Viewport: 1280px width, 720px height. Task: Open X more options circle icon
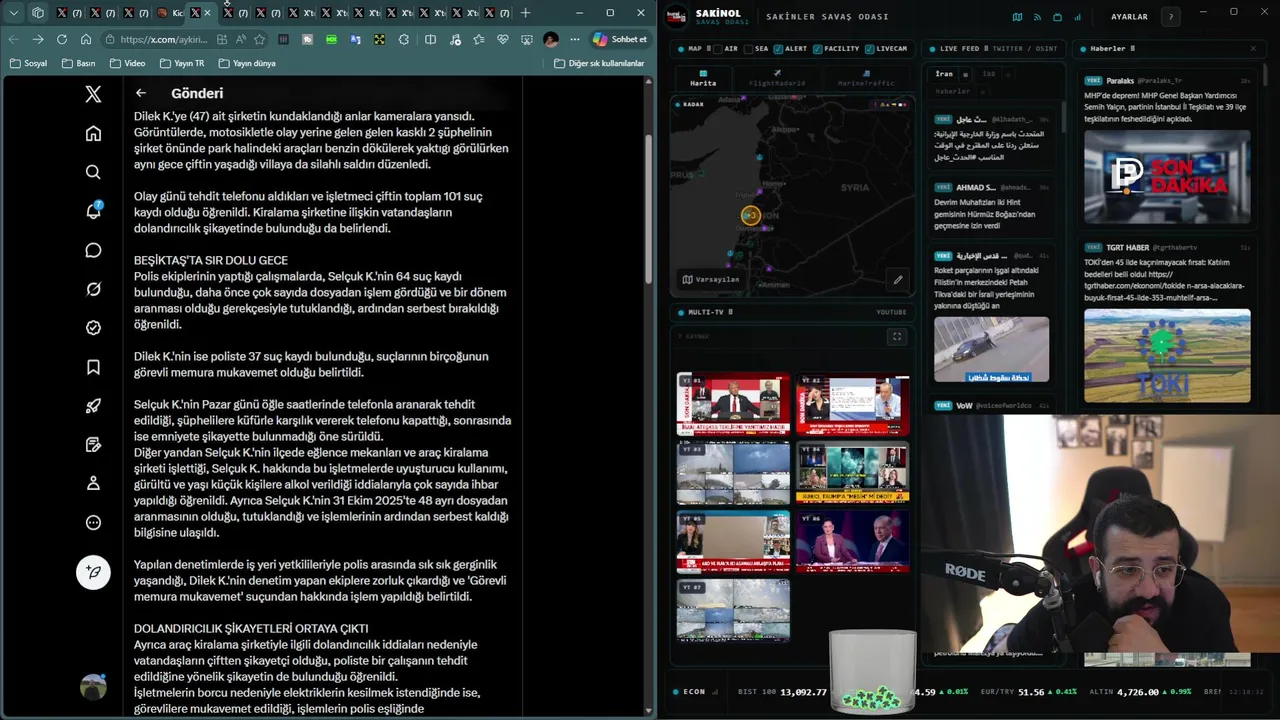click(x=93, y=522)
